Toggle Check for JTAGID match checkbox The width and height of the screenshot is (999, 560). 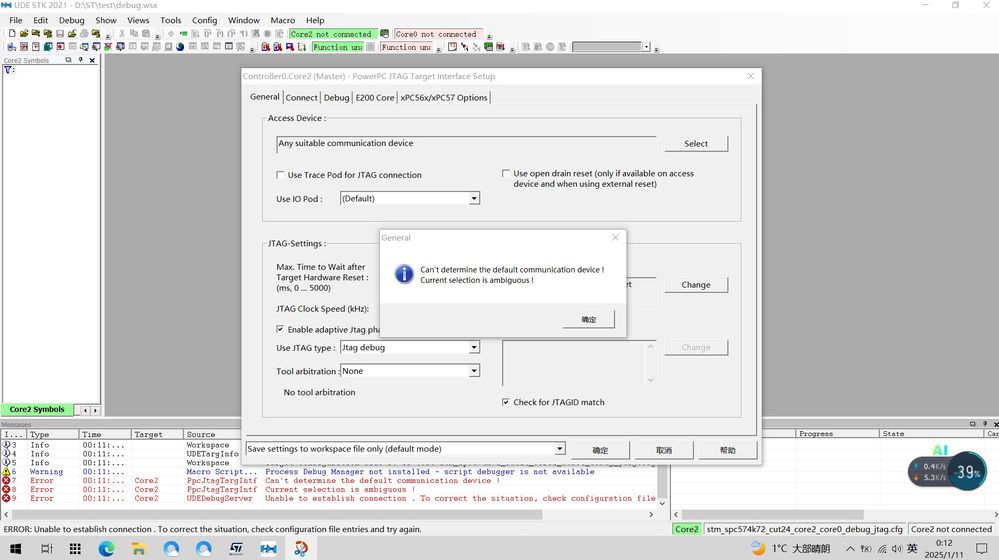coord(506,402)
